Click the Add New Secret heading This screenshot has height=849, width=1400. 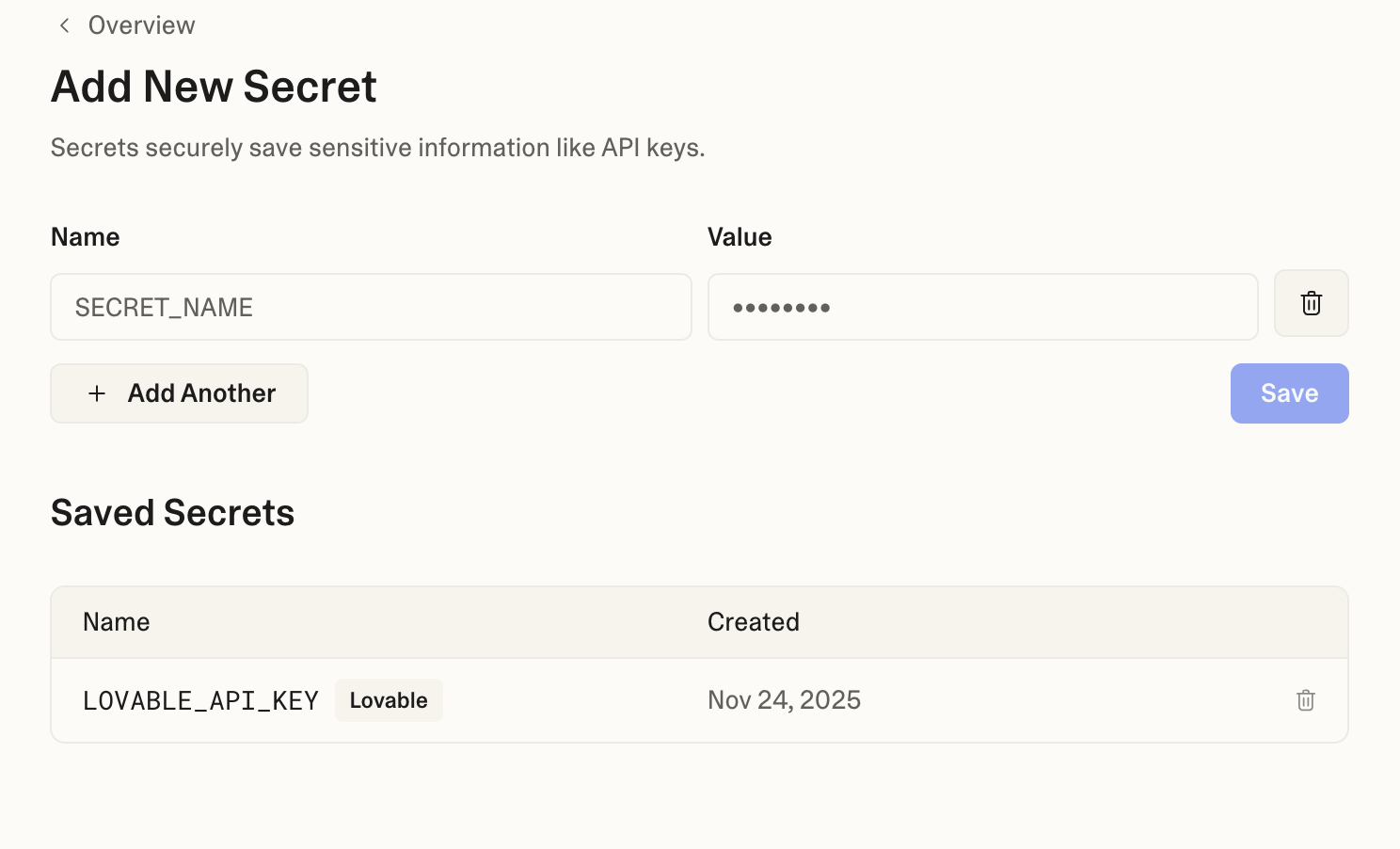click(214, 87)
